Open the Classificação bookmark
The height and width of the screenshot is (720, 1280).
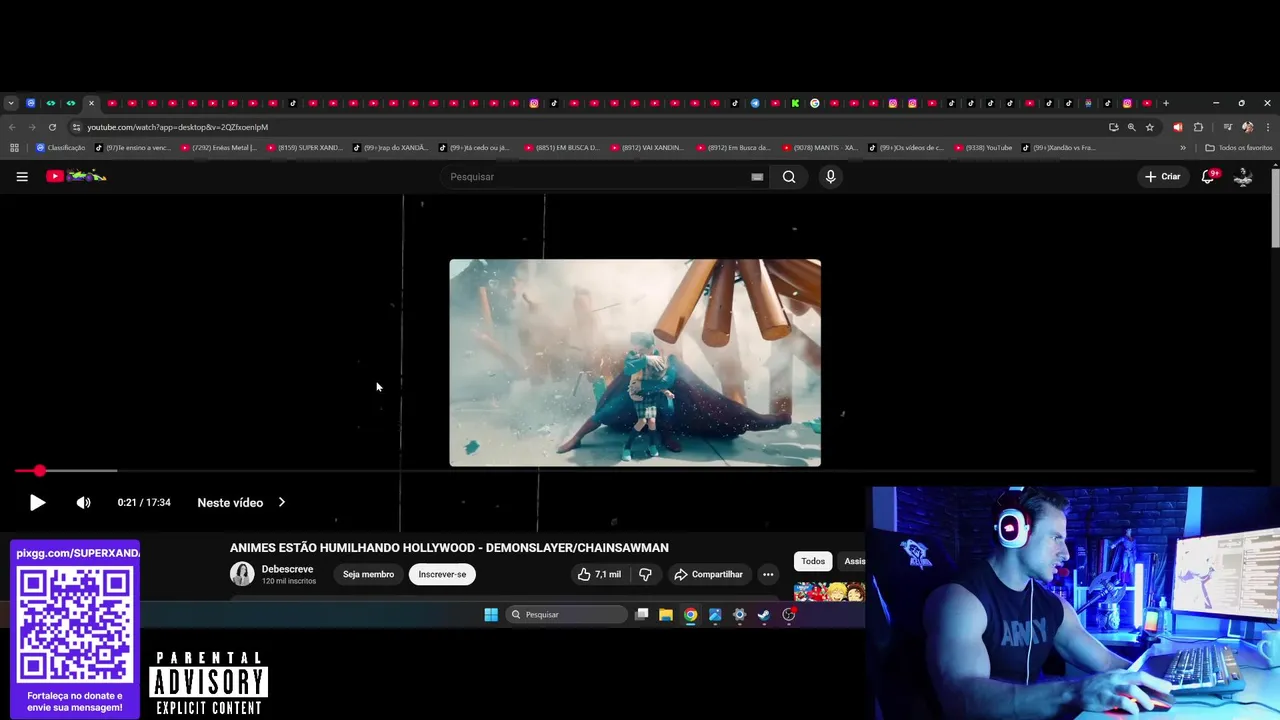[x=60, y=148]
